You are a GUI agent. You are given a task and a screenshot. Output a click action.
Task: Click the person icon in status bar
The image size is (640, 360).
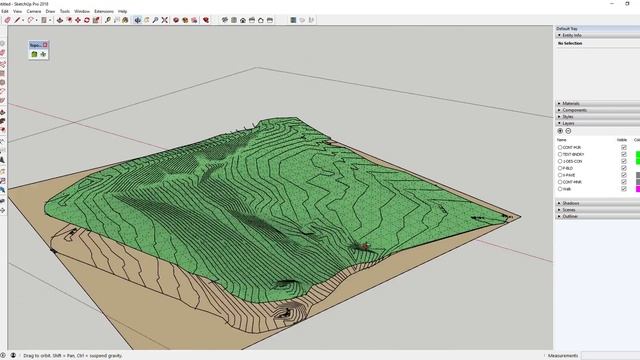coord(13,356)
